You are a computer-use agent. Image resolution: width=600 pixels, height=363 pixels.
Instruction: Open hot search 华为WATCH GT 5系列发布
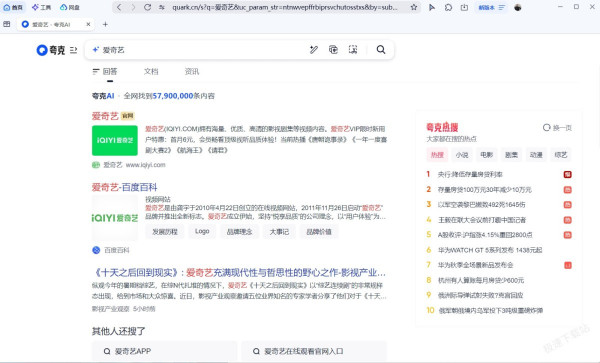[x=490, y=250]
